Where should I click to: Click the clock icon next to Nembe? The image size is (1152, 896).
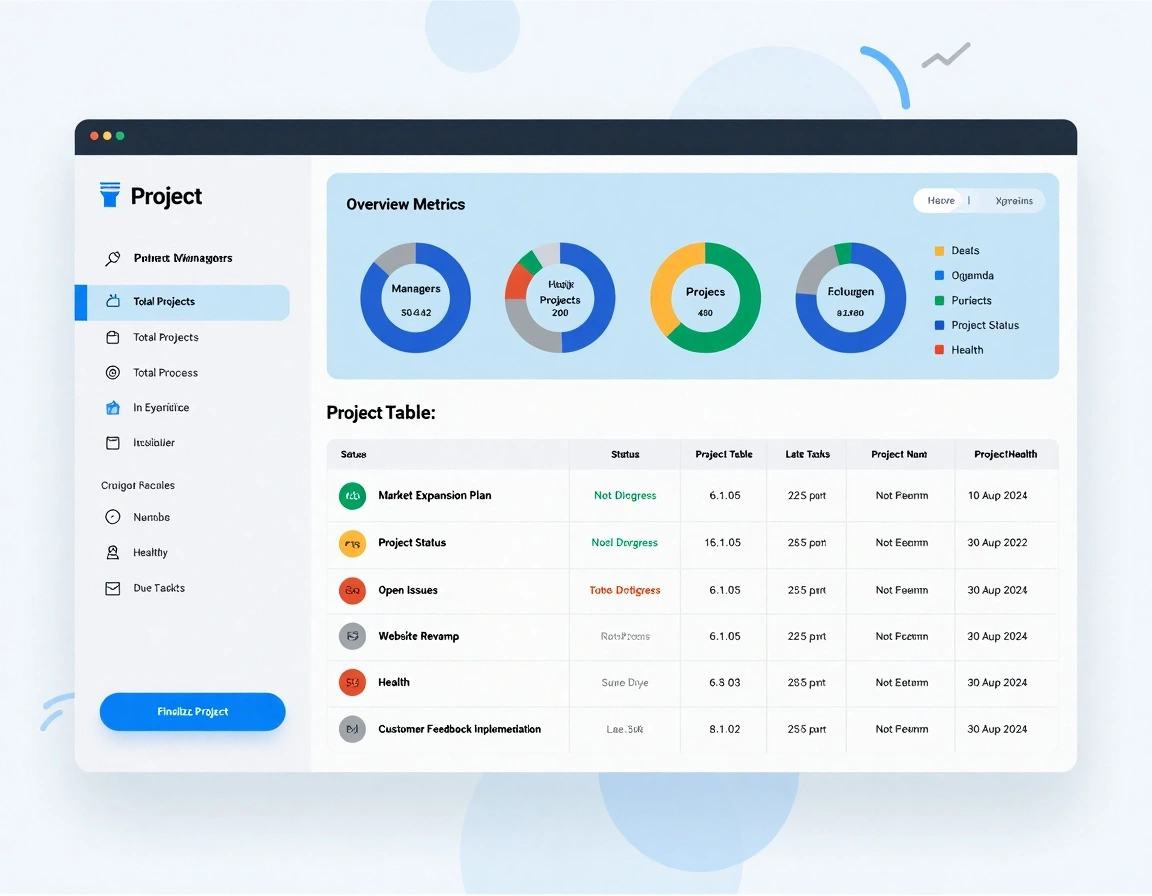112,517
